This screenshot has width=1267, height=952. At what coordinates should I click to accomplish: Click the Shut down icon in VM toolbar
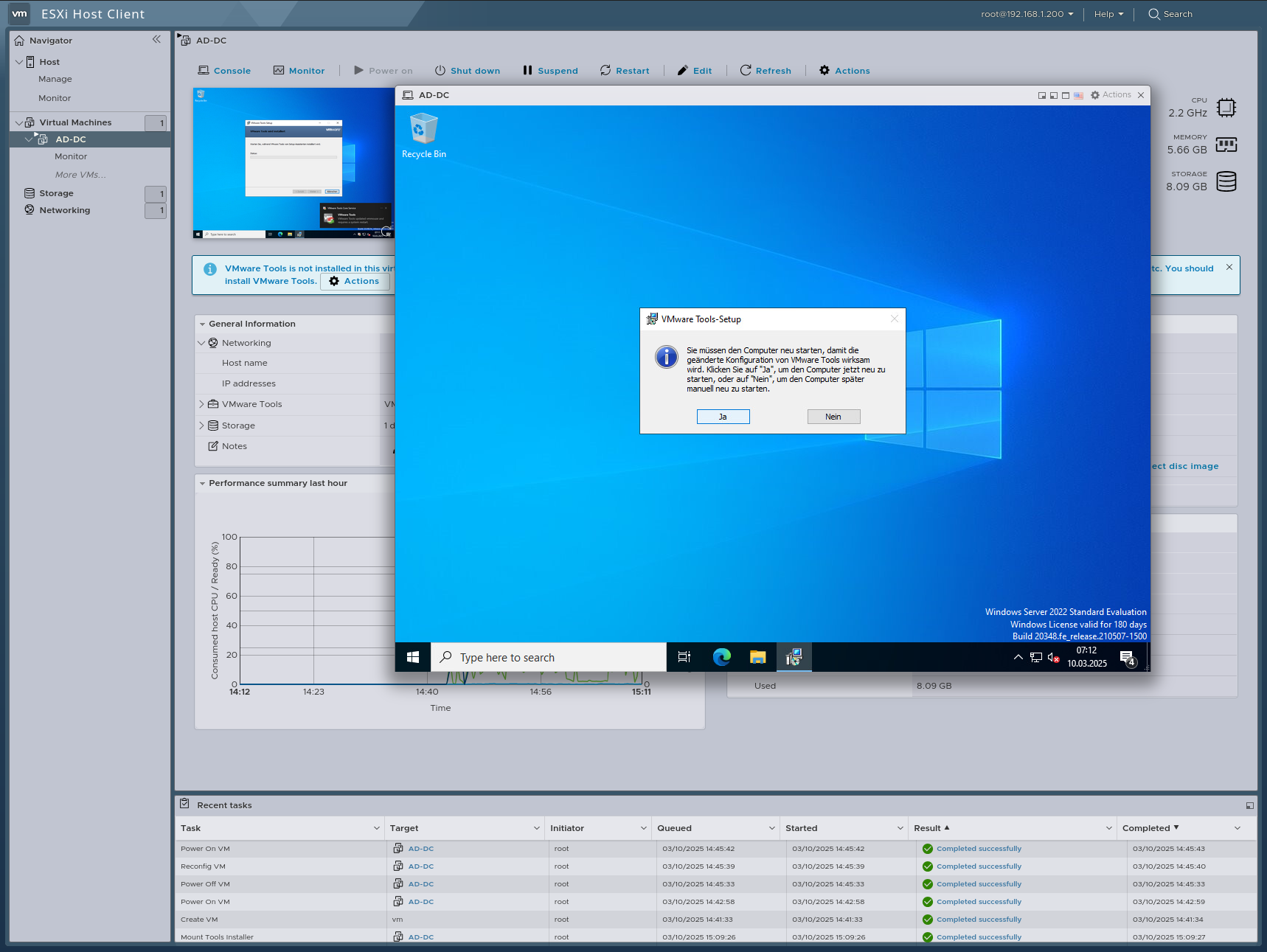pyautogui.click(x=440, y=70)
